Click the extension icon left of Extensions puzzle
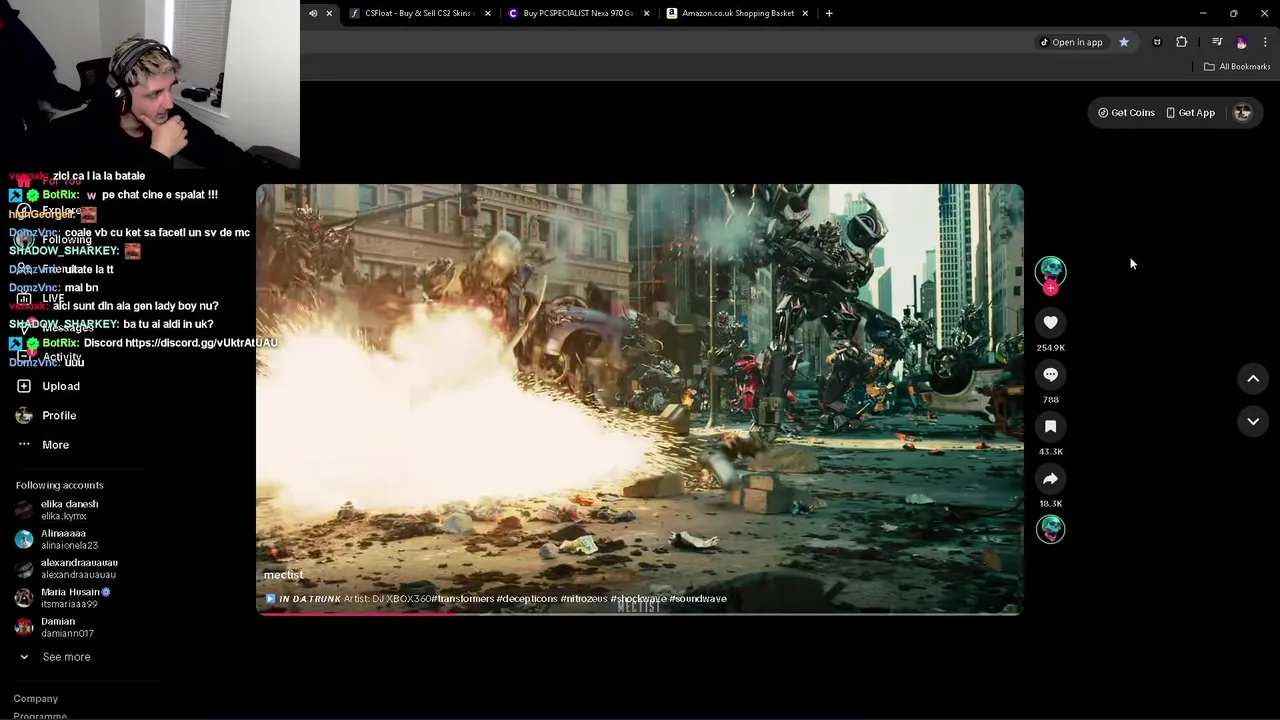This screenshot has width=1280, height=720. [1157, 42]
